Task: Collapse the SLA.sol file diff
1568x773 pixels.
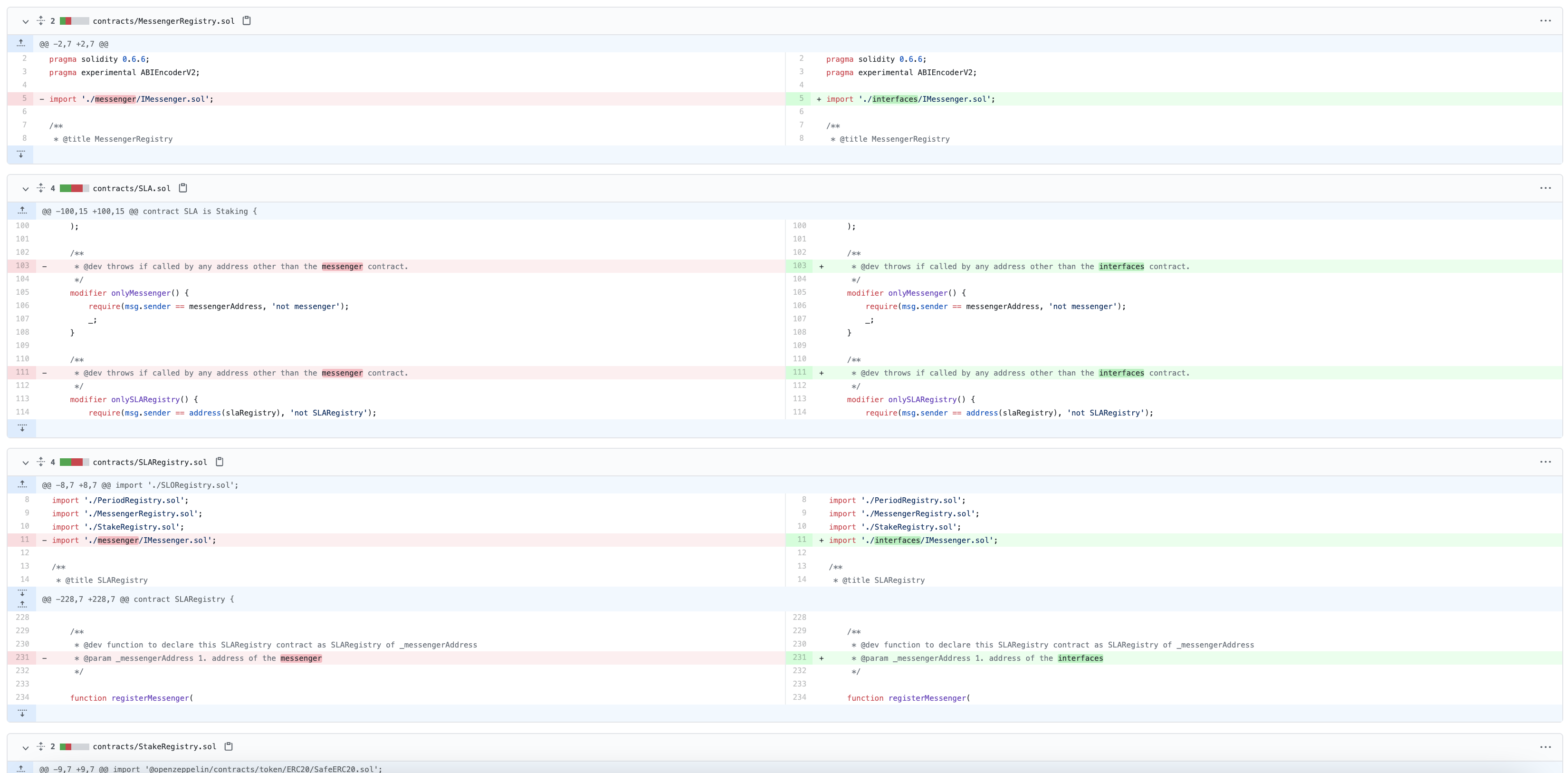Action: coord(26,189)
